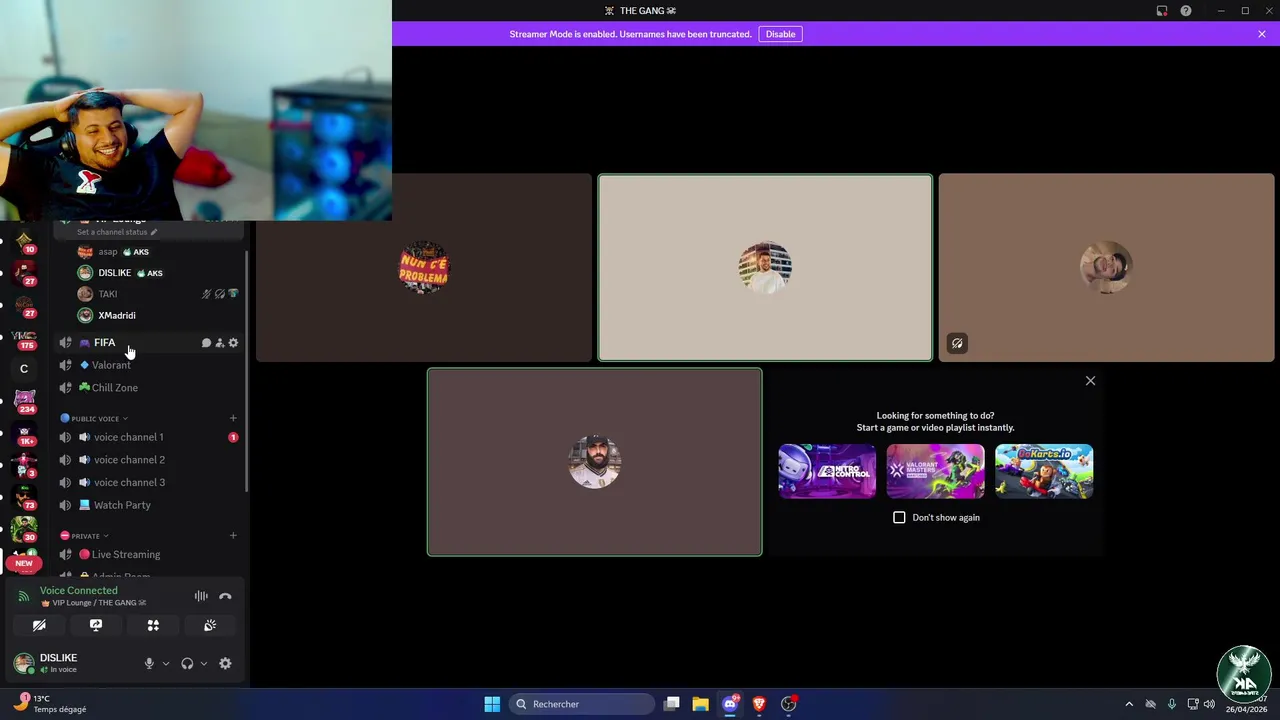Set a channel status
Screen dimensions: 1280x720
[117, 232]
